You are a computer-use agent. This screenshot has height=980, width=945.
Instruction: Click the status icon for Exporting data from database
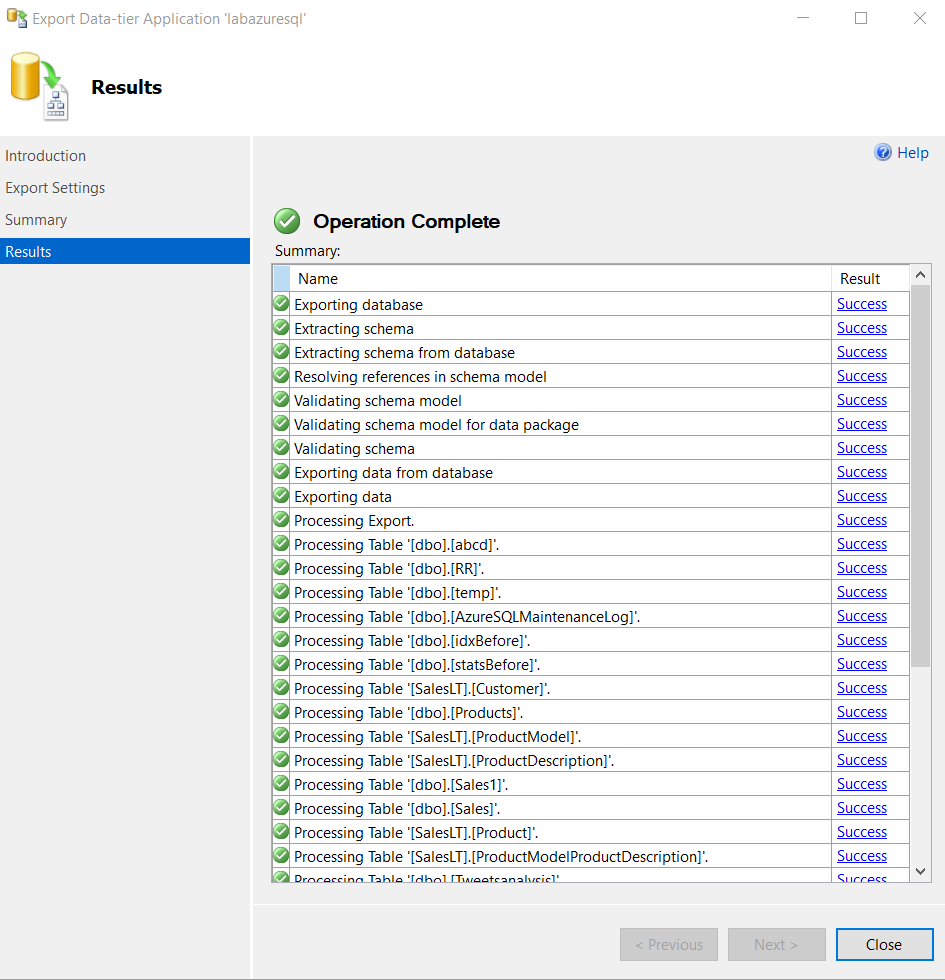coord(281,472)
